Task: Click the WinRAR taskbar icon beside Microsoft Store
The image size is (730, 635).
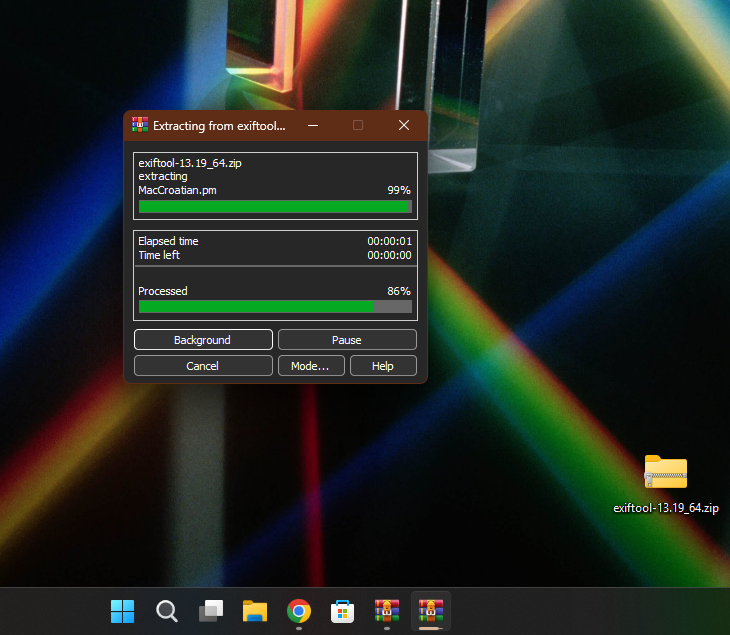Action: point(387,611)
